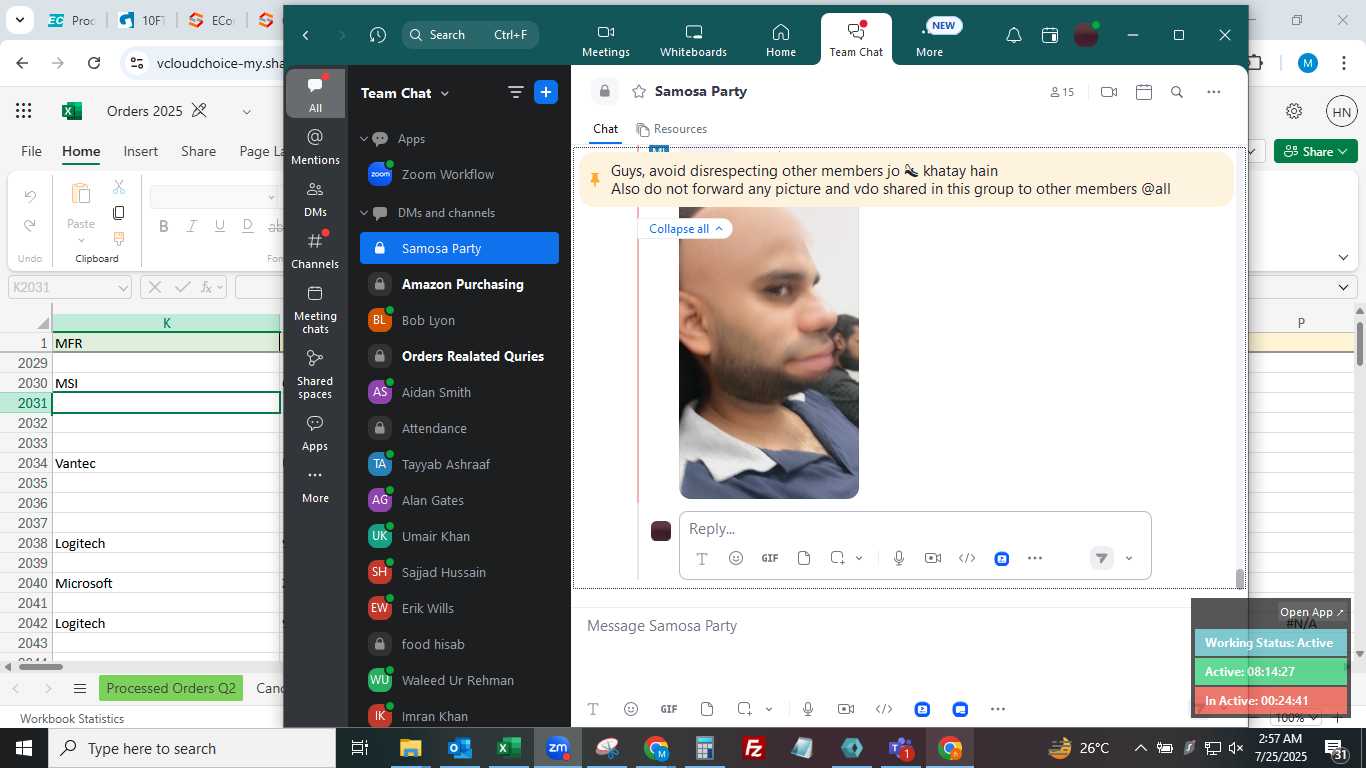The height and width of the screenshot is (768, 1366).
Task: Open chat list filter icon
Action: 516,92
